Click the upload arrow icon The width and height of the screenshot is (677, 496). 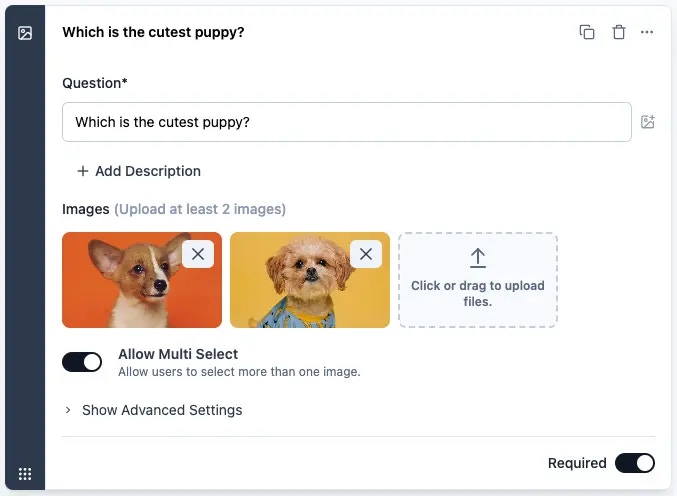point(478,258)
